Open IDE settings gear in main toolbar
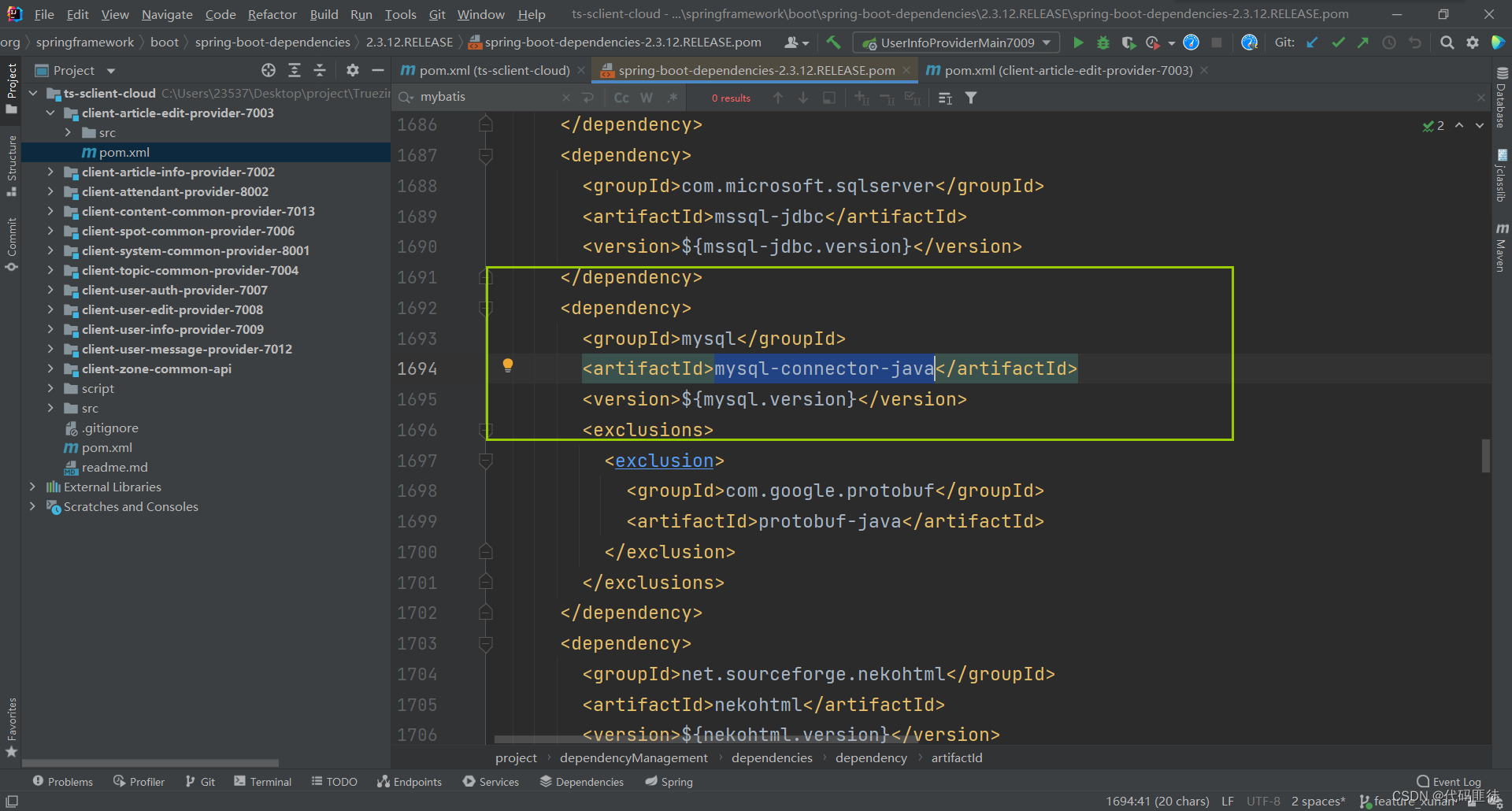Image resolution: width=1512 pixels, height=811 pixels. [1473, 43]
